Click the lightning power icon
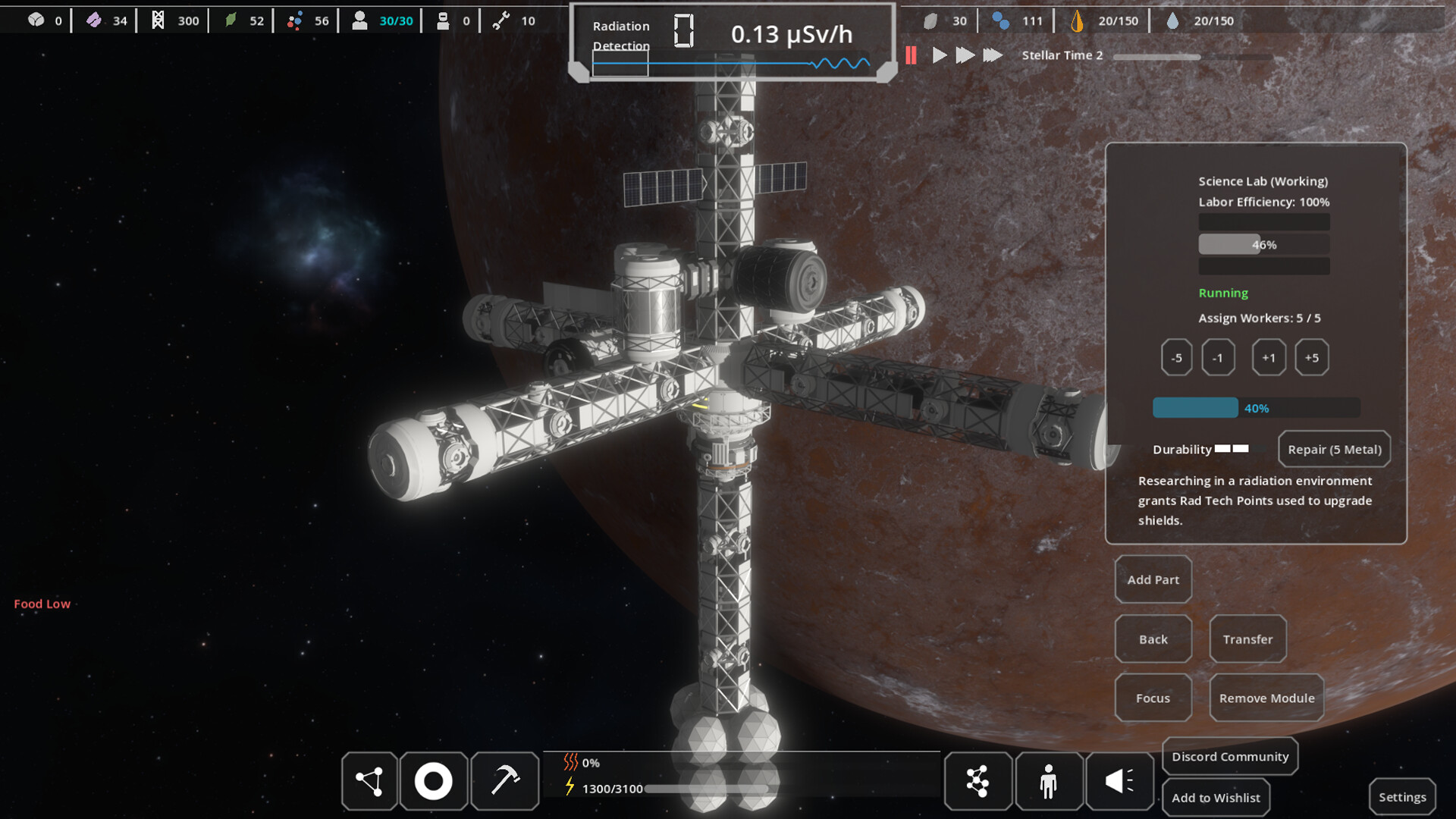Image resolution: width=1456 pixels, height=819 pixels. point(570,787)
